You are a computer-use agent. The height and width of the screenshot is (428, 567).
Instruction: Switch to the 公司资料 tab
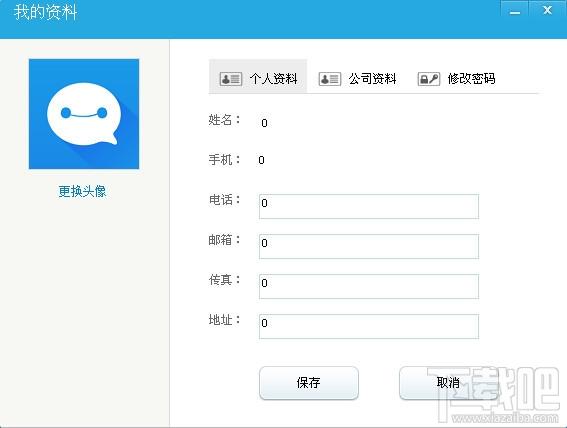[x=357, y=78]
